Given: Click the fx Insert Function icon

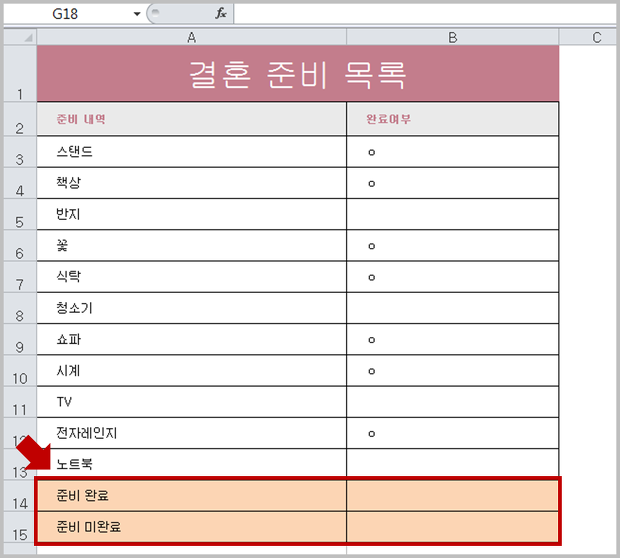Looking at the screenshot, I should [x=221, y=13].
